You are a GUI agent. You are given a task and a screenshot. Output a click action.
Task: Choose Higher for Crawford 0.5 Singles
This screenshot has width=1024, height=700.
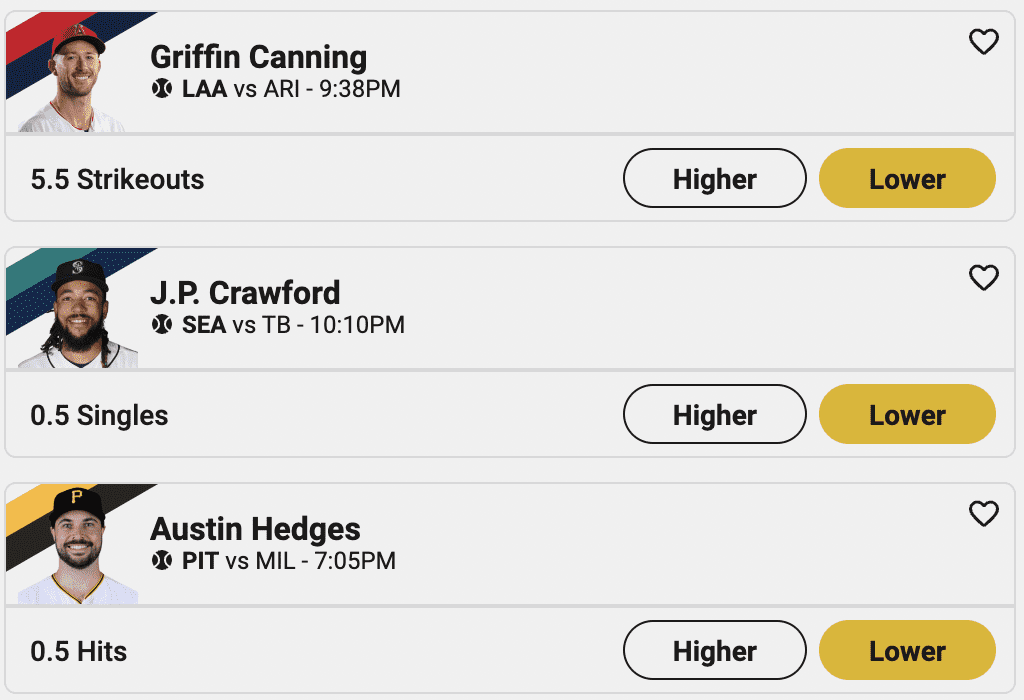[714, 416]
